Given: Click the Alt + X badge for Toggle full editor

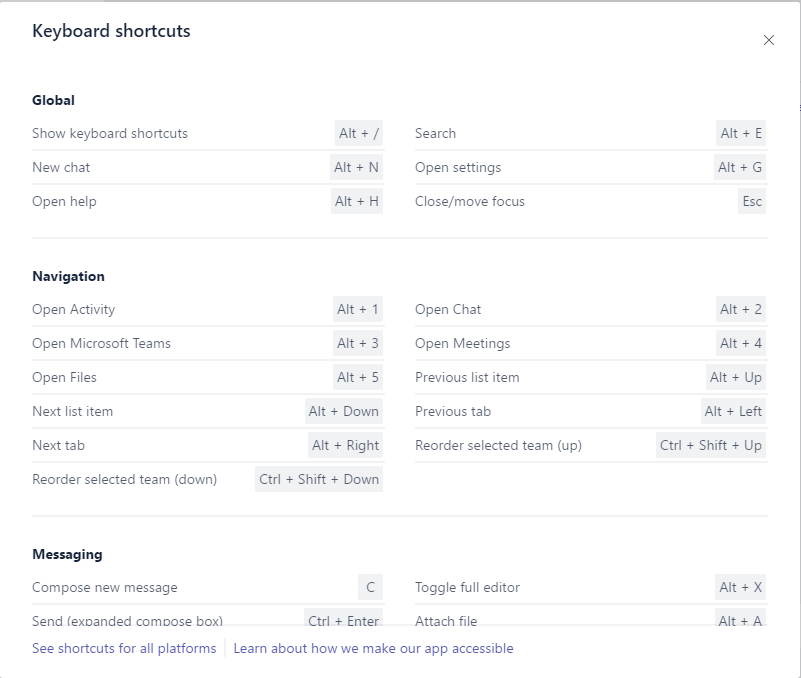Looking at the screenshot, I should click(741, 587).
